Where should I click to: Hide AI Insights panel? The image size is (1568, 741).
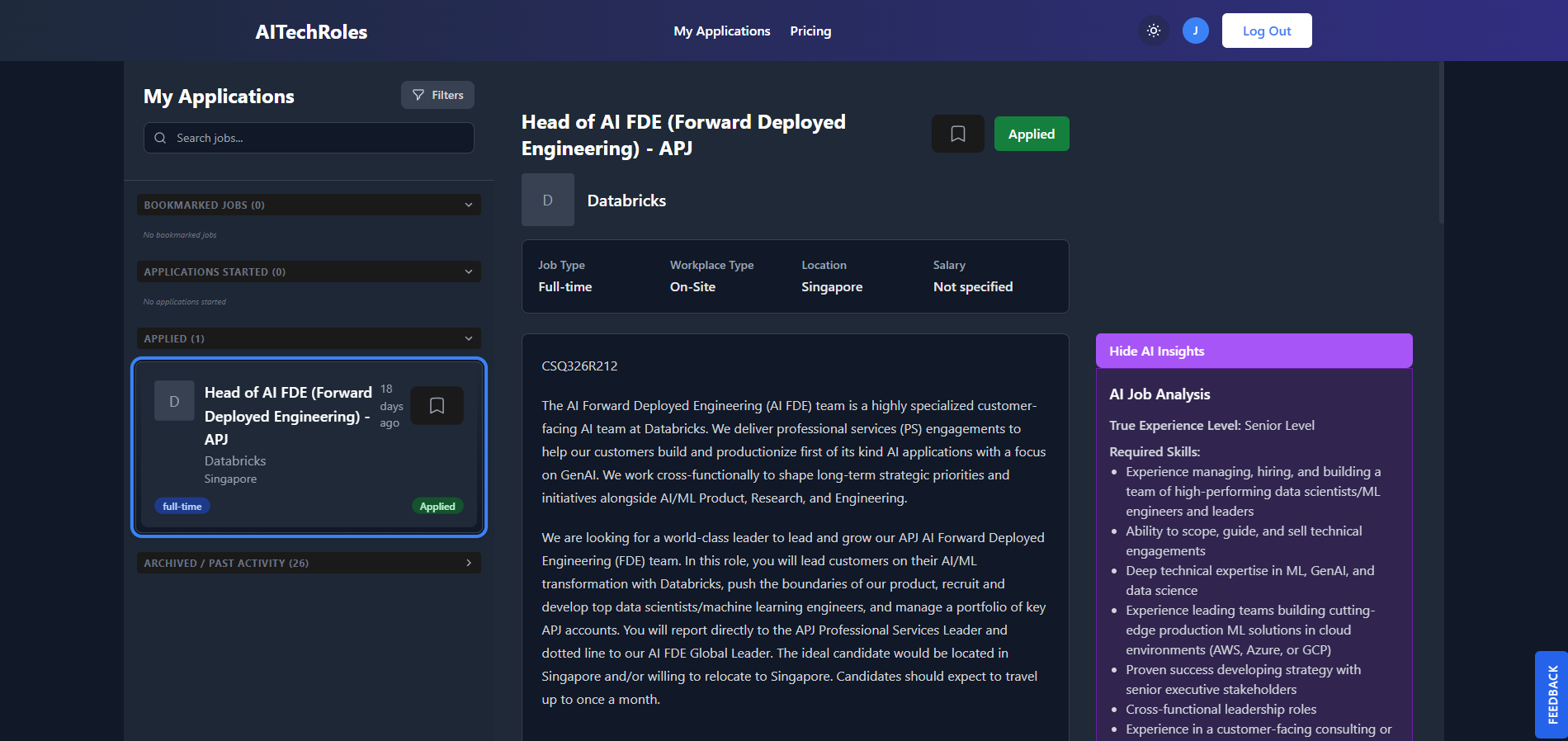pyautogui.click(x=1254, y=351)
